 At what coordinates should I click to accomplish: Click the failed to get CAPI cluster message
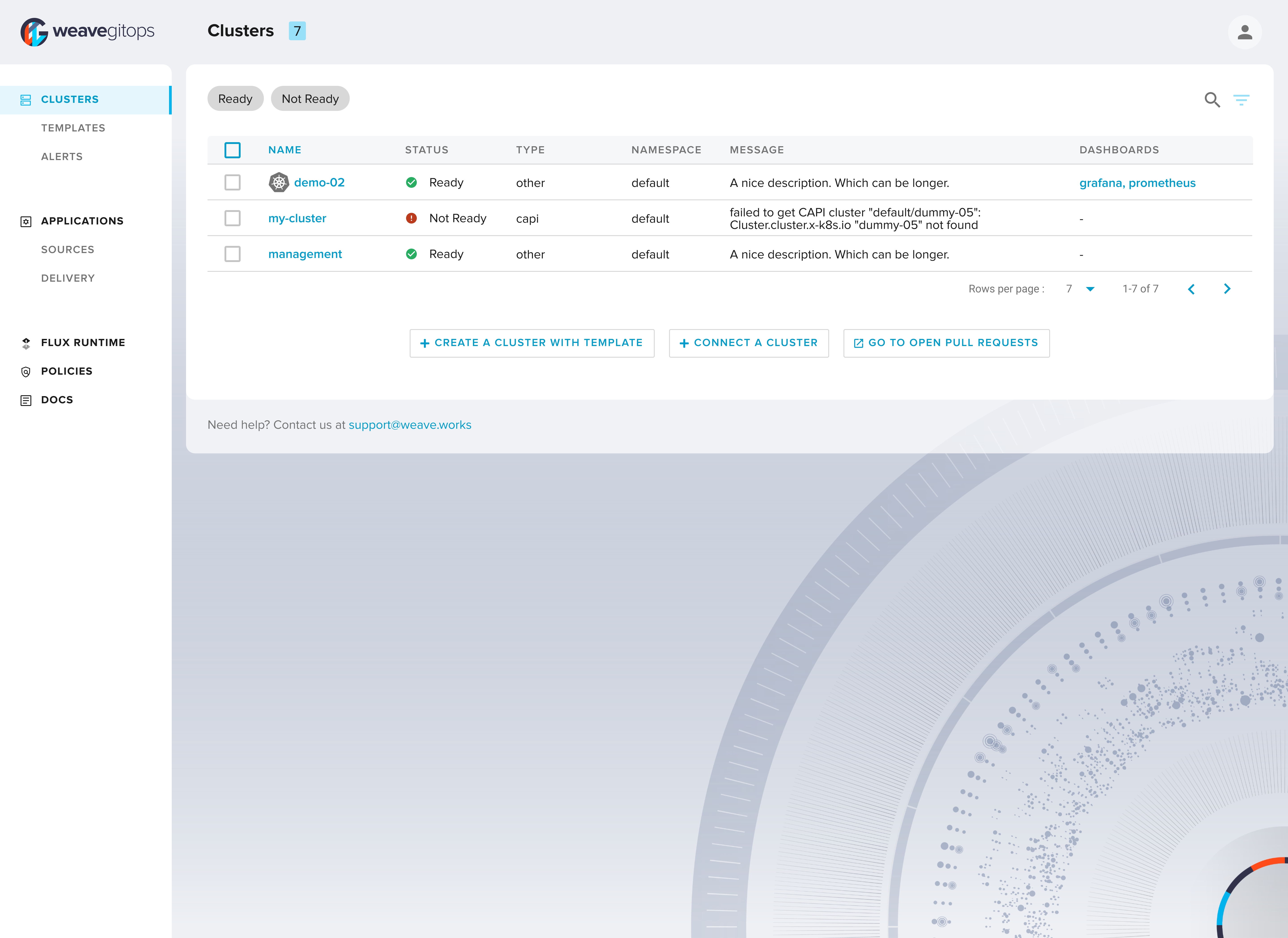[x=855, y=219]
